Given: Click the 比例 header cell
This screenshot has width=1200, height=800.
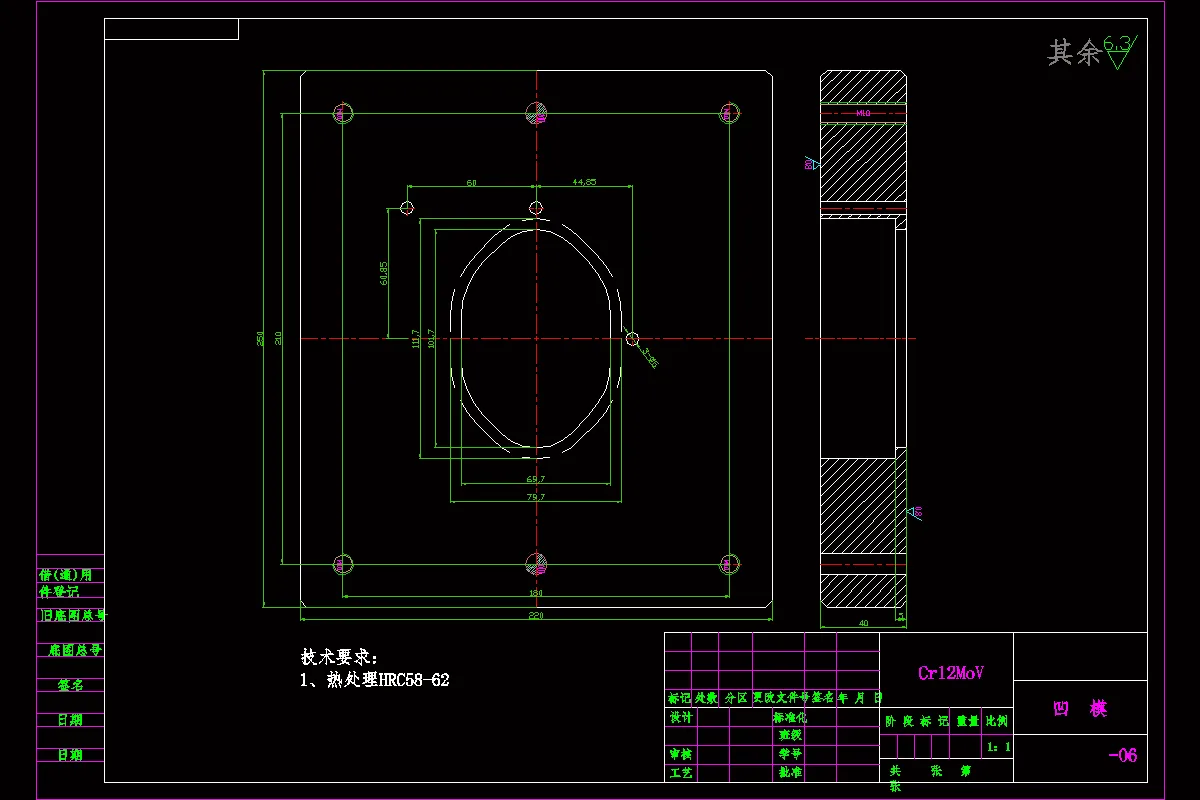Looking at the screenshot, I should coord(997,720).
